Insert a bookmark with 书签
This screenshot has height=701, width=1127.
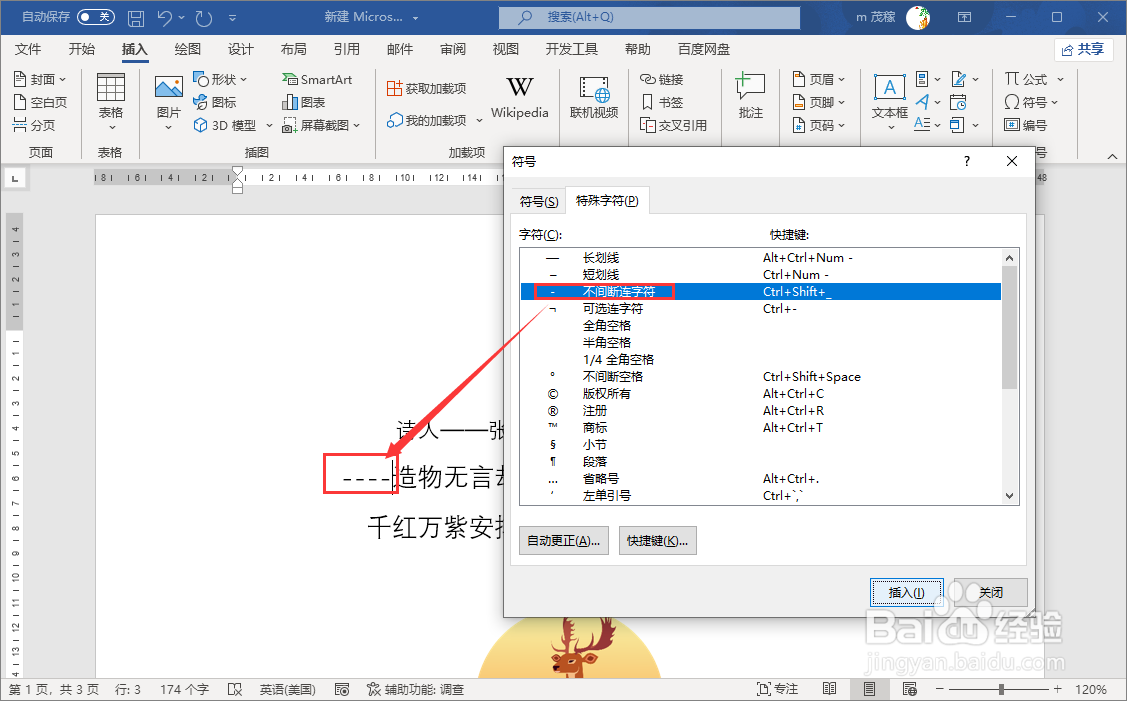tap(661, 102)
